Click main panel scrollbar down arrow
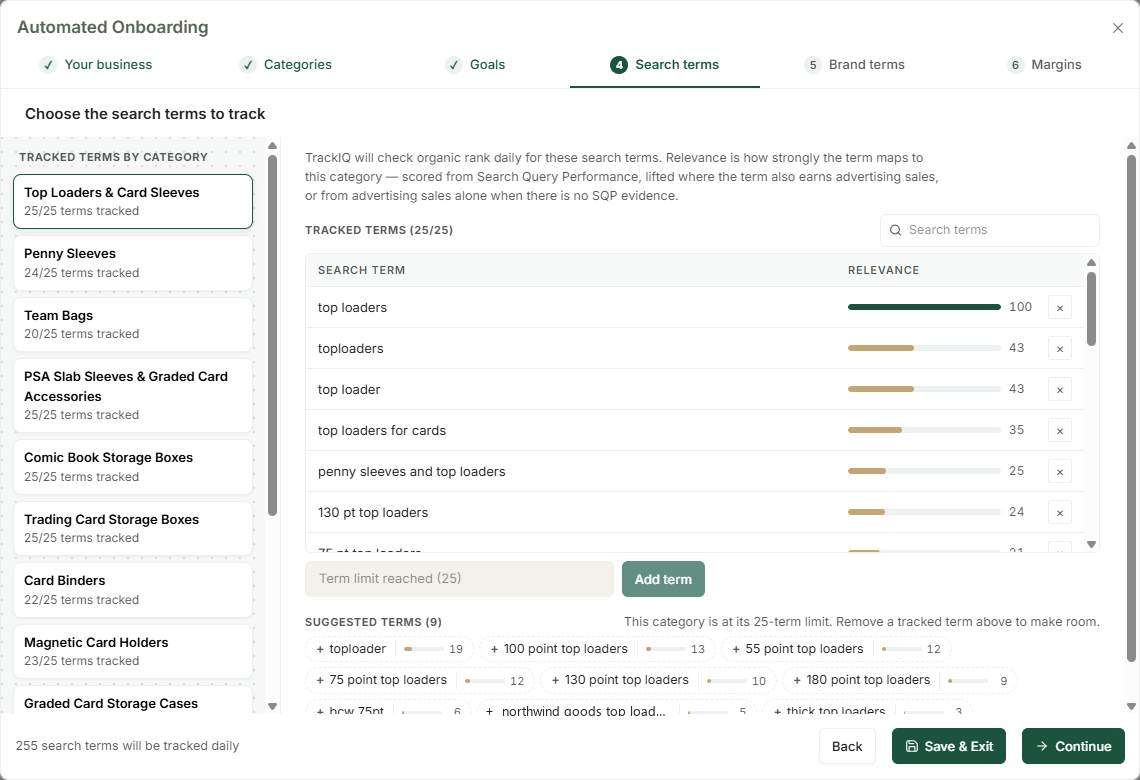Screen dimensions: 1140x780 1131,707
